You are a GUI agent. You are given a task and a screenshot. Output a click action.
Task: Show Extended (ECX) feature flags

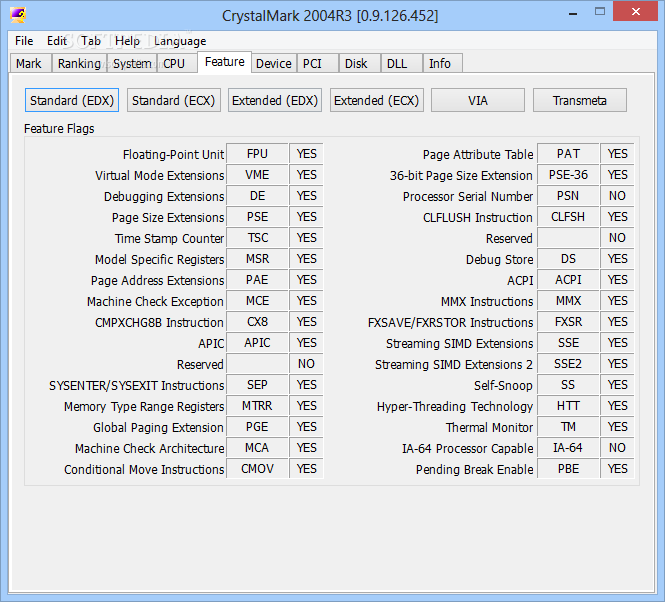click(377, 100)
